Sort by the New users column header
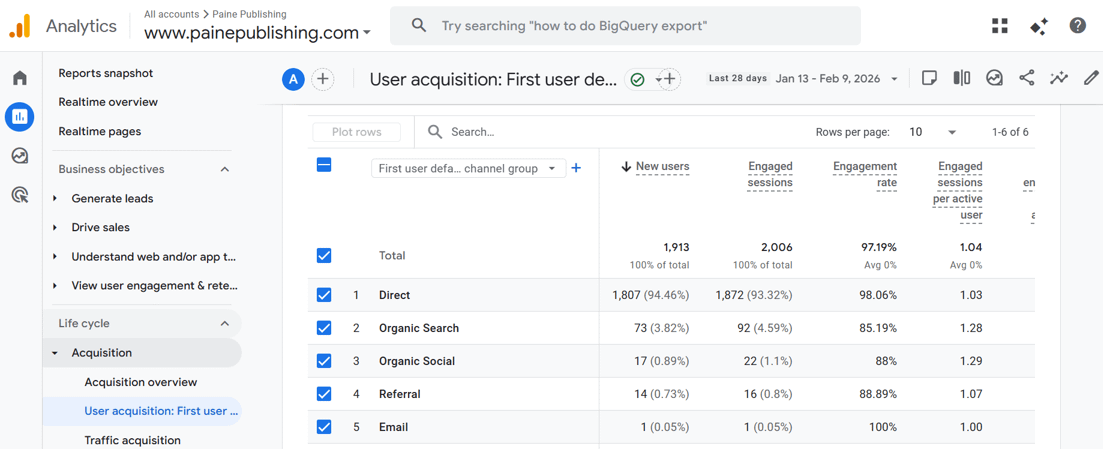Screen dimensions: 1103x449 663,167
